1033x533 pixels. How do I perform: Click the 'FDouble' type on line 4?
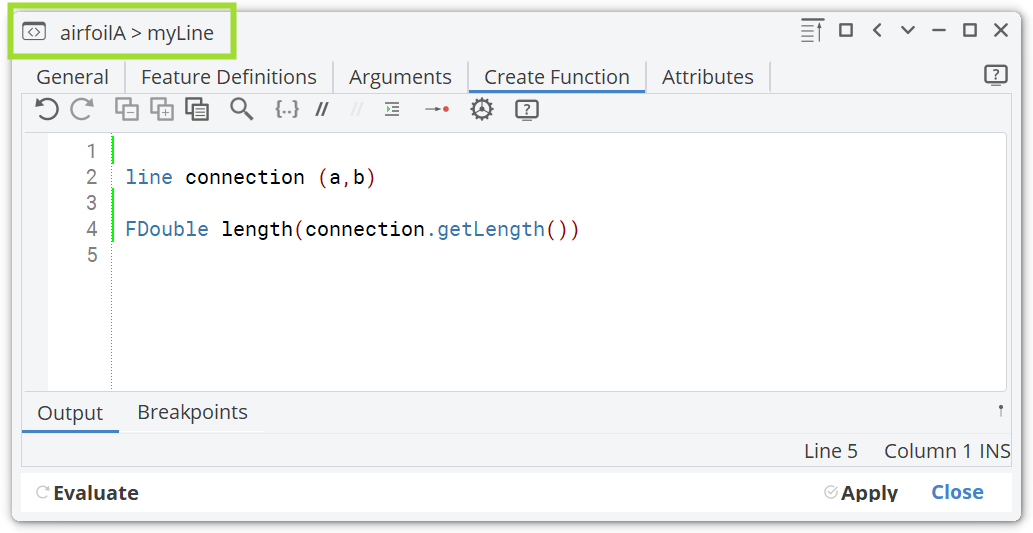pos(167,229)
